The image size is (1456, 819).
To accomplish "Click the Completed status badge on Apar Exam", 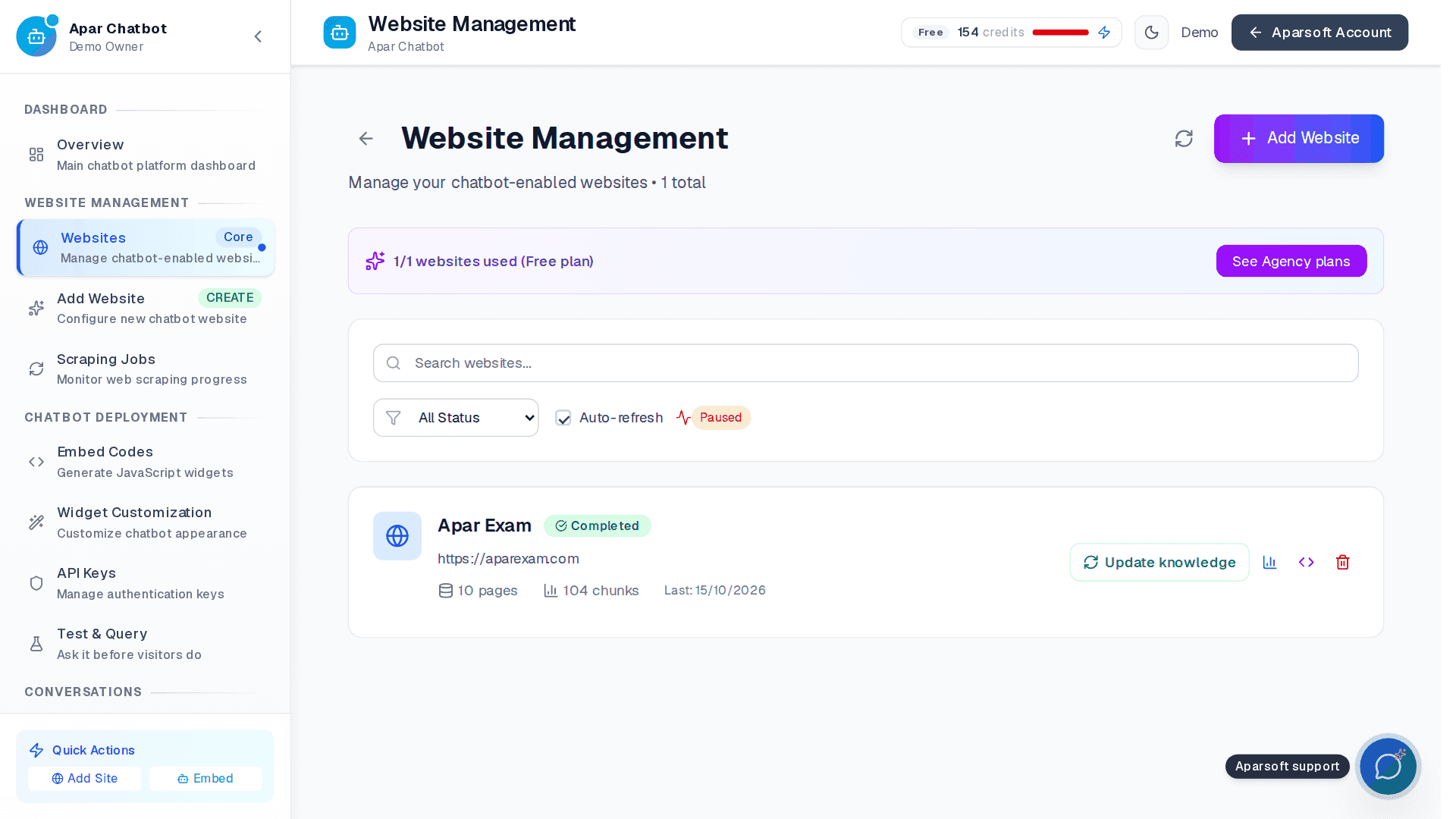I will pos(597,526).
